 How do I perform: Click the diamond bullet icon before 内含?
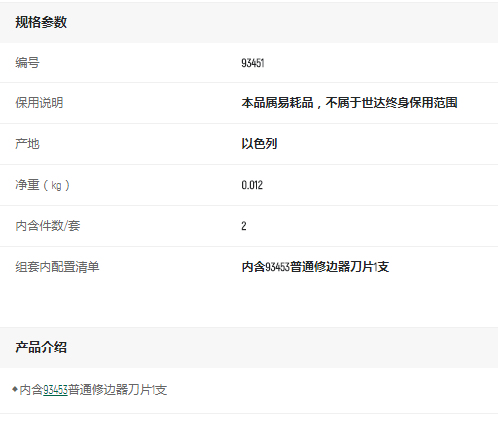(15, 389)
